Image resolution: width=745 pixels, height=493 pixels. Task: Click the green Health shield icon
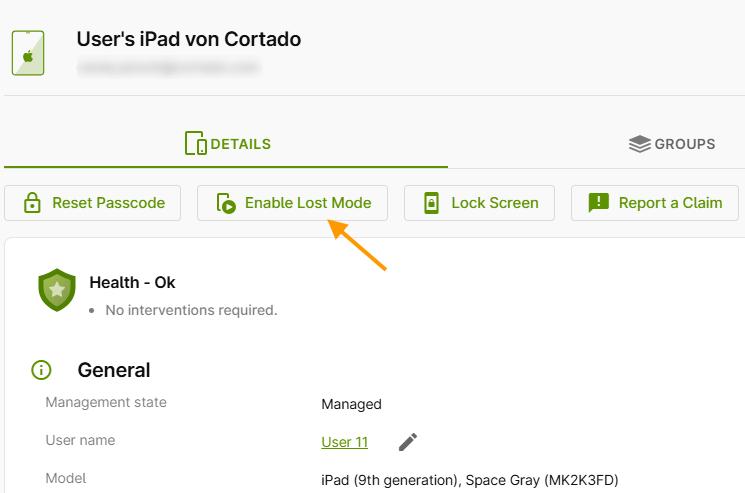tap(57, 290)
